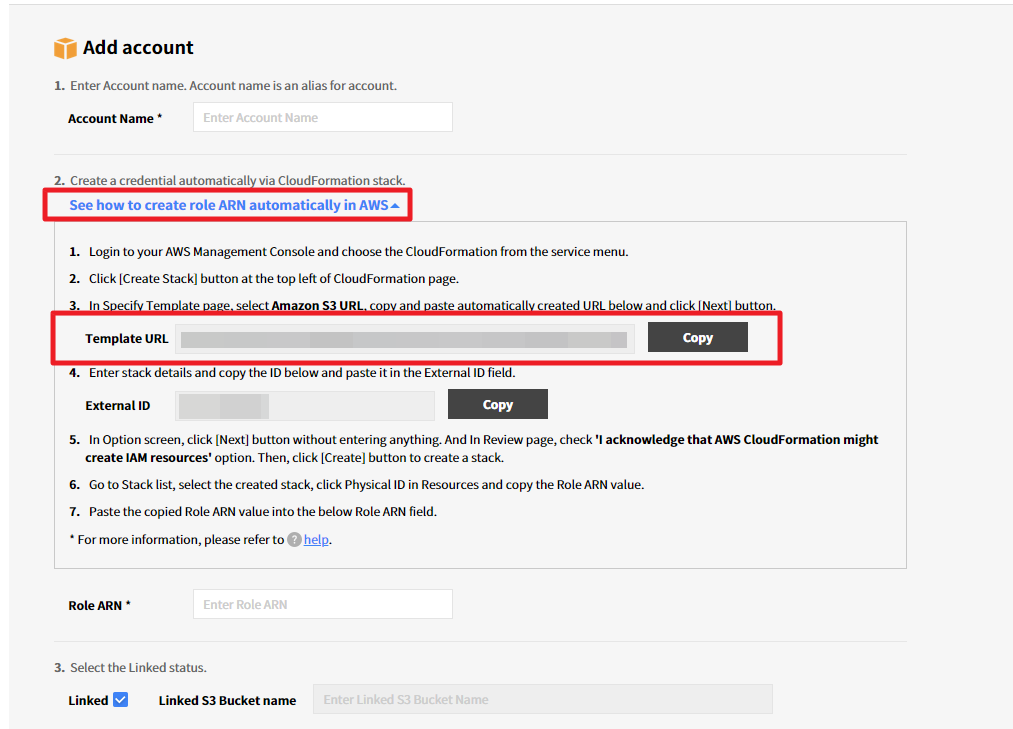1013x729 pixels.
Task: Toggle the Linked checkbox
Action: point(121,700)
